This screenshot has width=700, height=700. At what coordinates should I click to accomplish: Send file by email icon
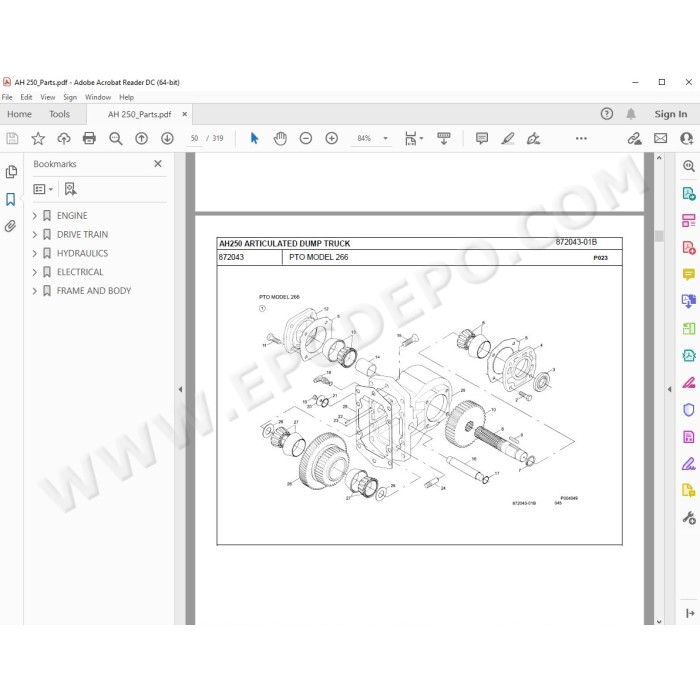point(661,138)
